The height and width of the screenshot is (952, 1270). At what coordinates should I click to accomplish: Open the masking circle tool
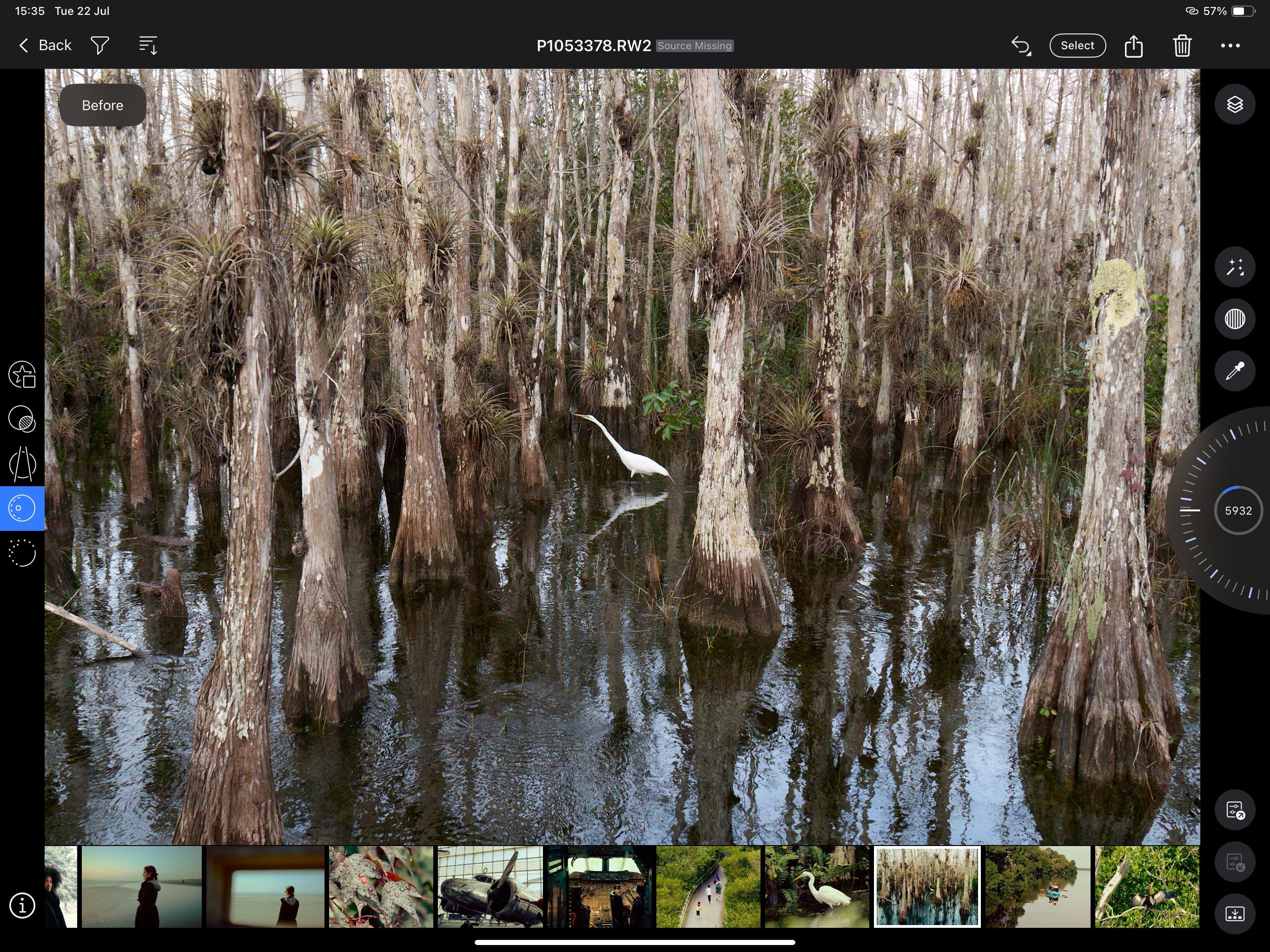pyautogui.click(x=22, y=419)
